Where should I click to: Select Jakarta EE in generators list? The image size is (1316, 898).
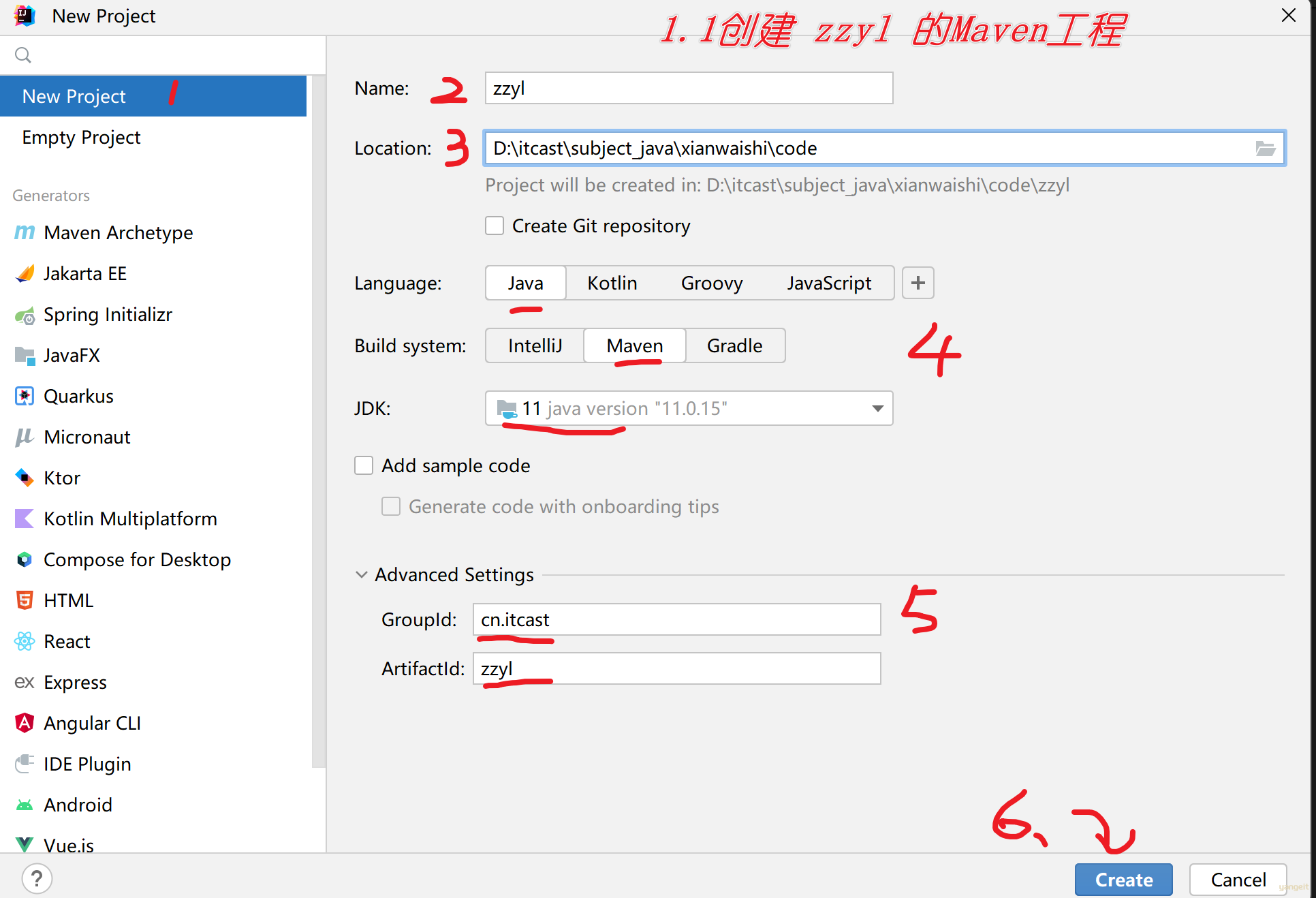pos(153,273)
